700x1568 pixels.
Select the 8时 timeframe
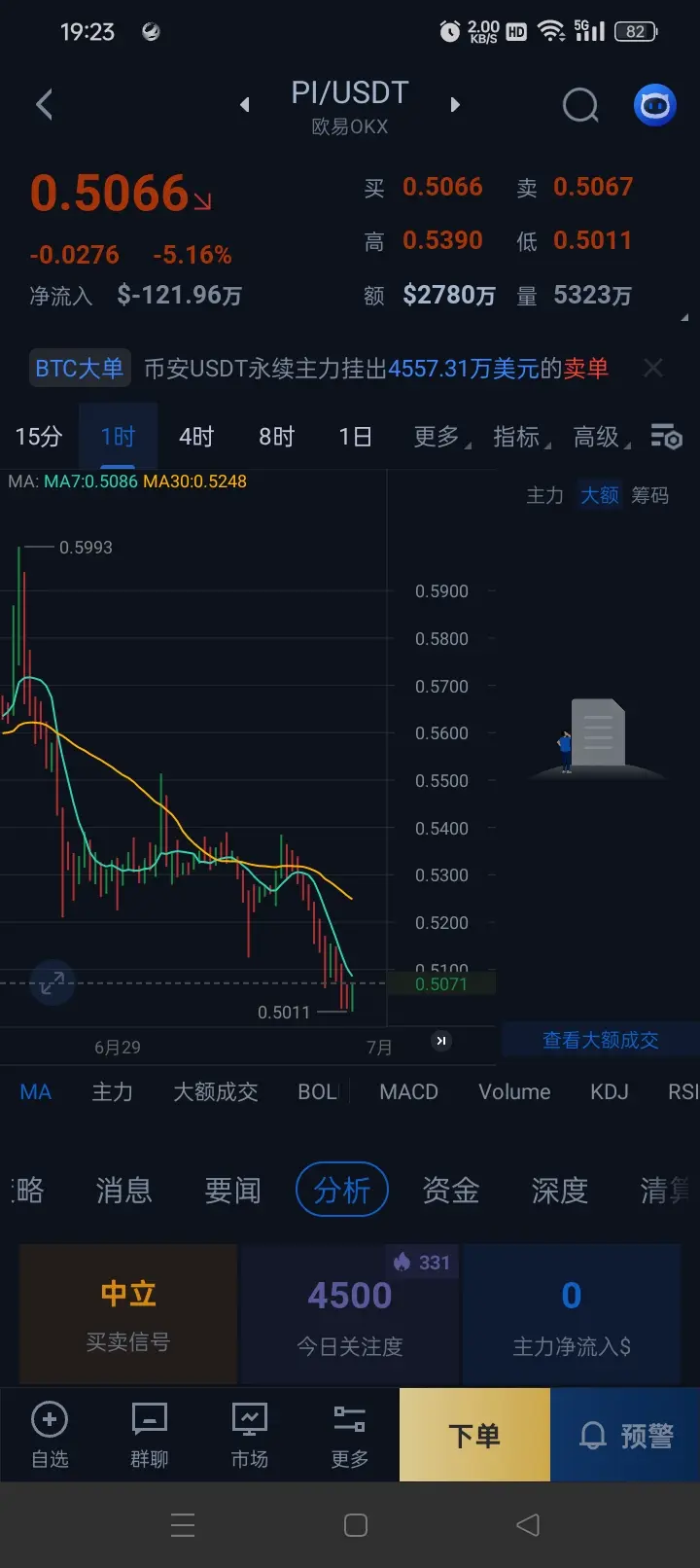tap(276, 437)
